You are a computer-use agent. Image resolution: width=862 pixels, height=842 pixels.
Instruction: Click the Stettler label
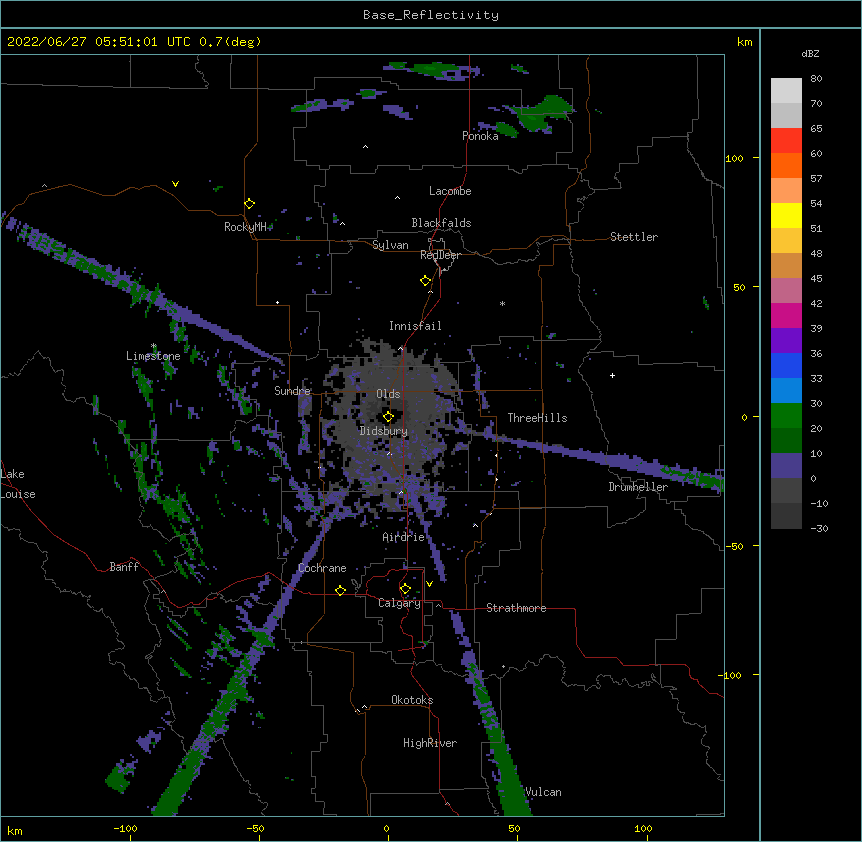(634, 237)
